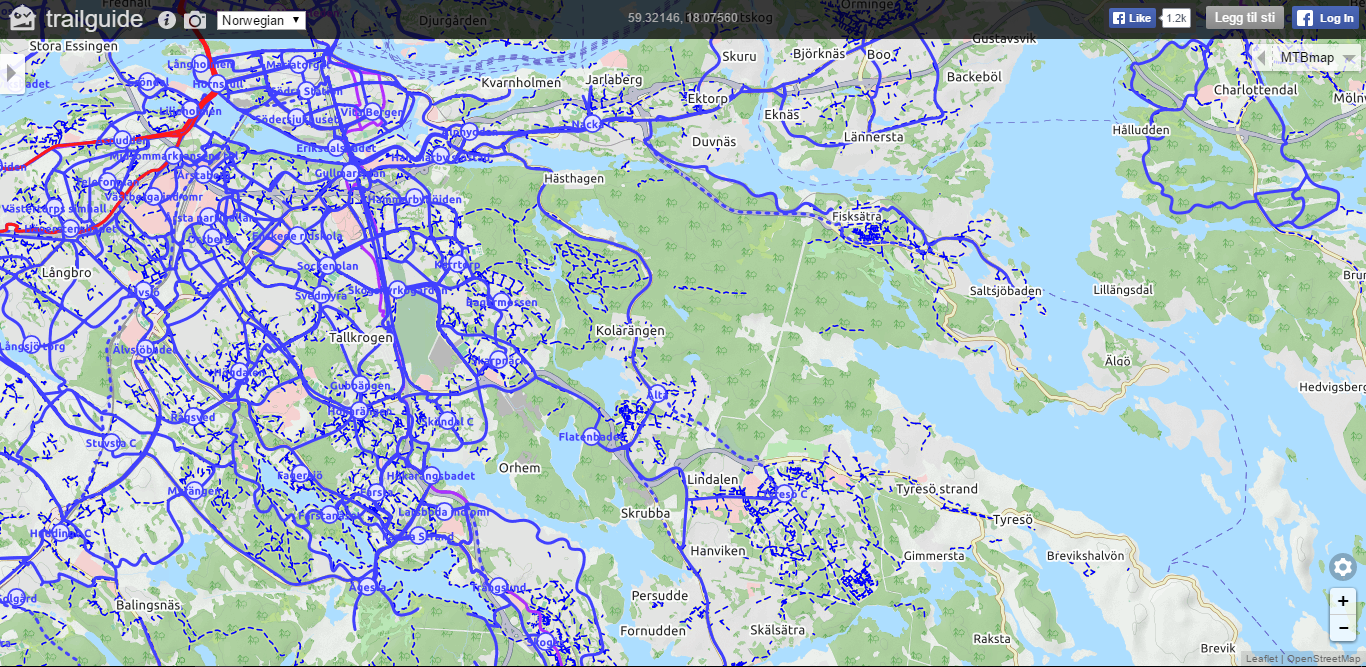Expand the left side panel arrow
The image size is (1366, 667).
(x=12, y=73)
